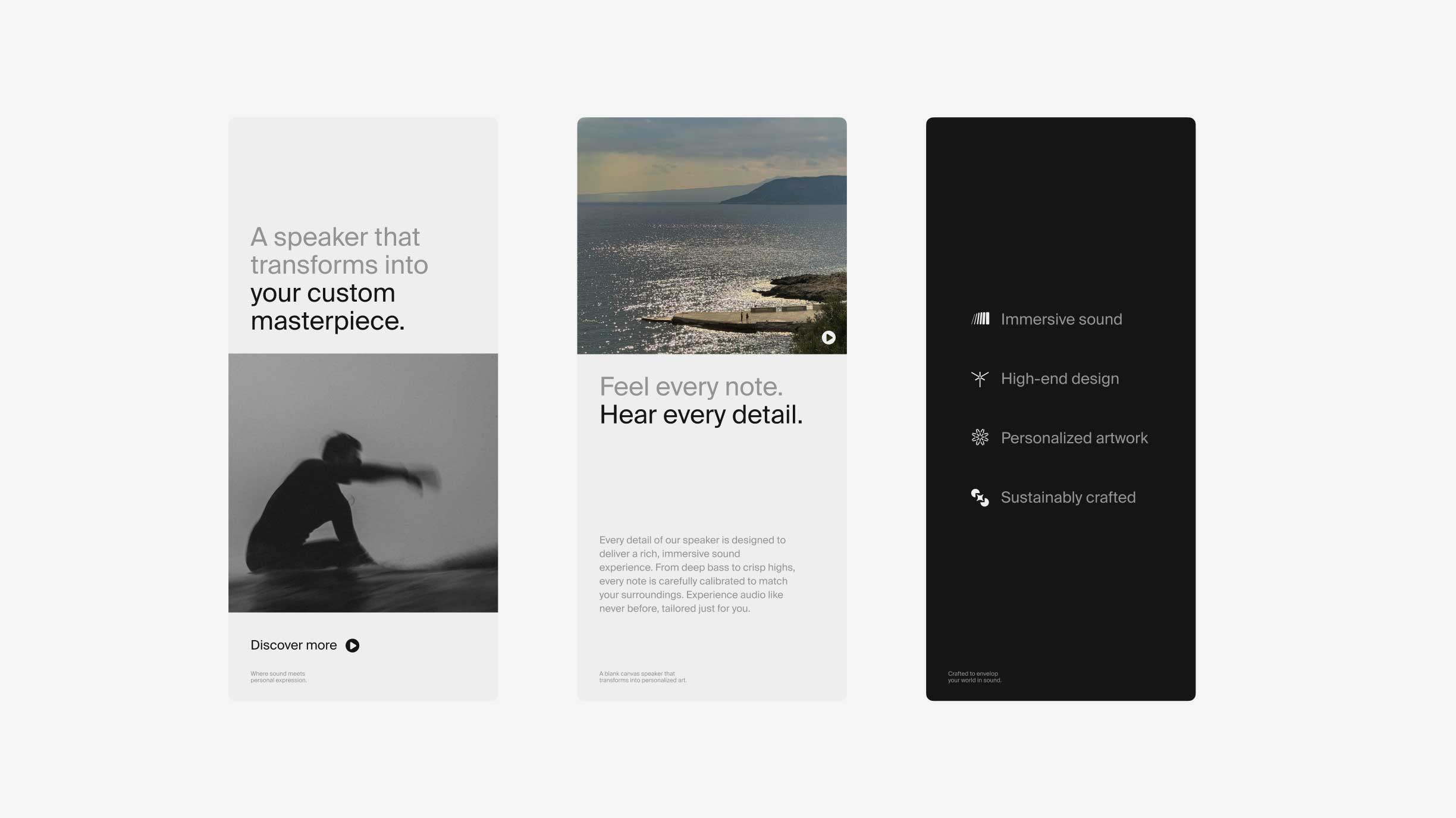Click the 'Where sound meets personal expression' caption
Screen dimensions: 1456x818
pyautogui.click(x=278, y=677)
